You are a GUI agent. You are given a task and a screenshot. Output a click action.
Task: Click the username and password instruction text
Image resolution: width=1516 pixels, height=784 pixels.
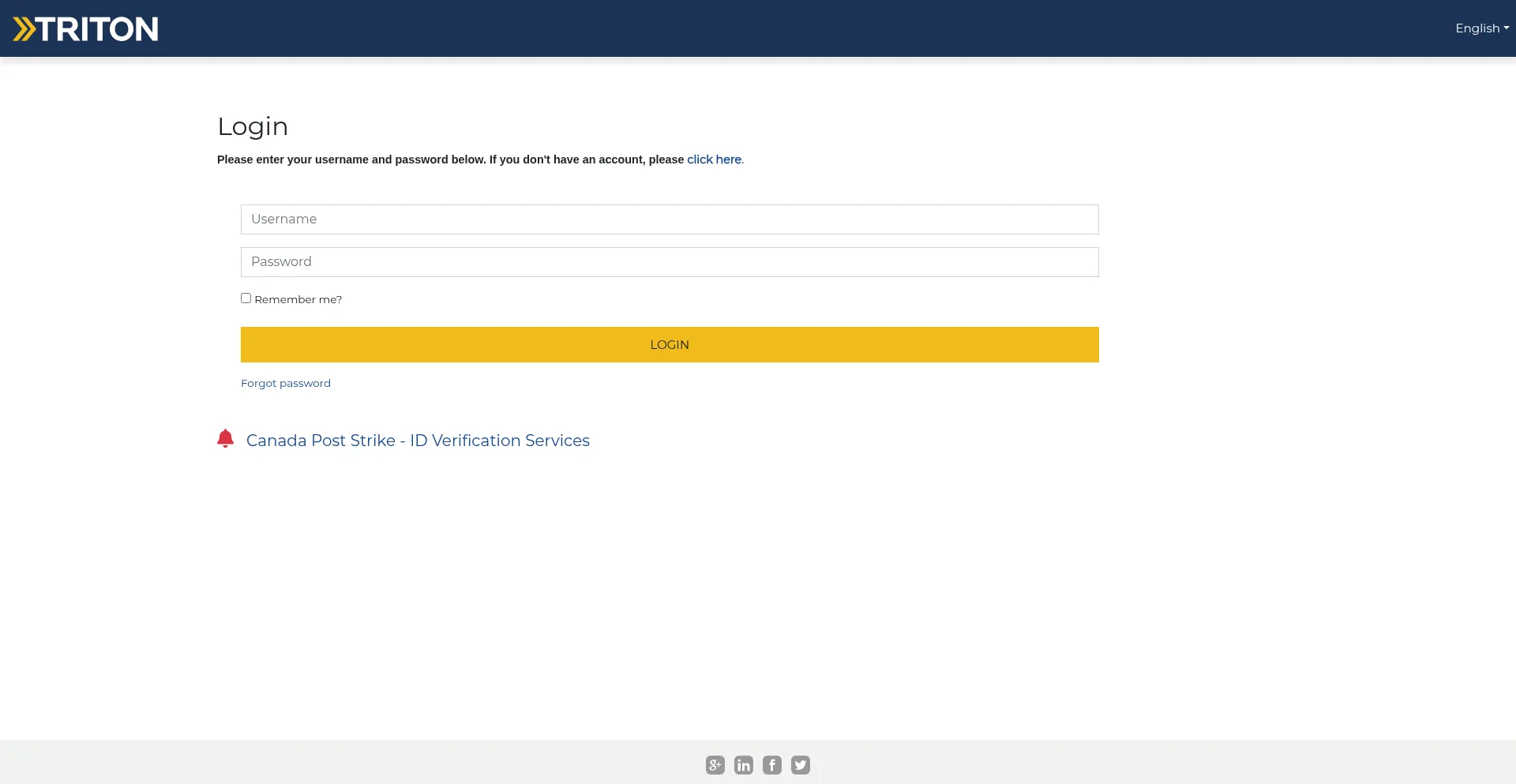450,159
